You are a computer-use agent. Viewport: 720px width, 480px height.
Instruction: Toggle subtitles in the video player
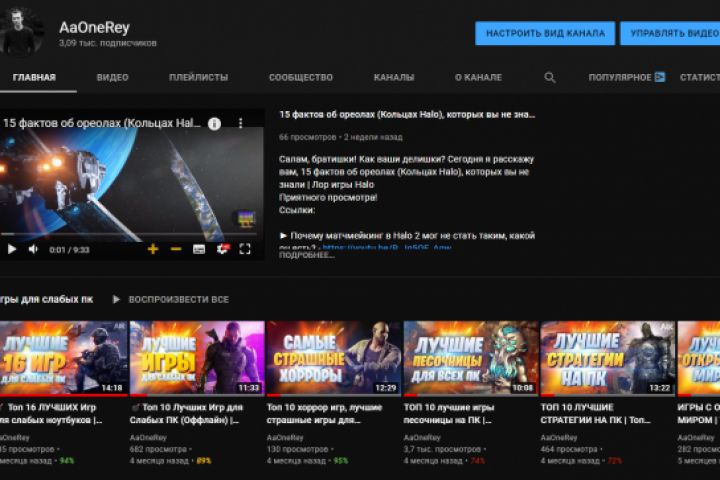199,249
